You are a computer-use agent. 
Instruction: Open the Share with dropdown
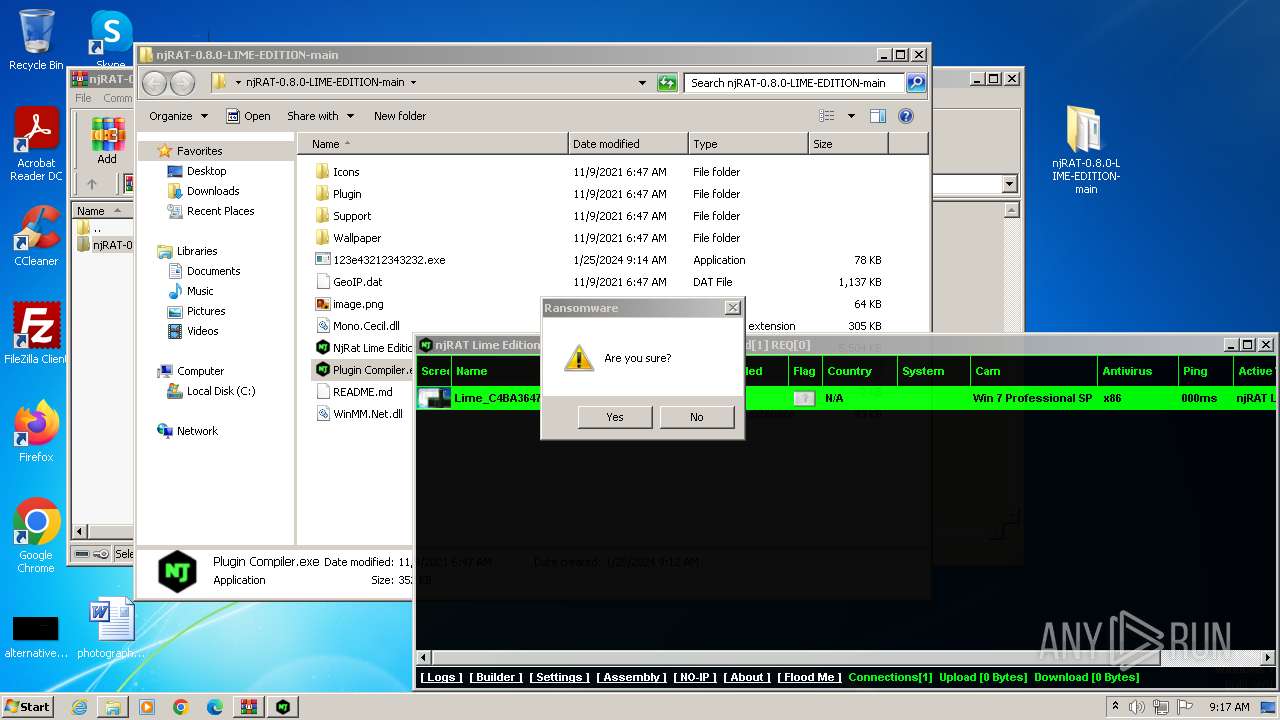(320, 116)
